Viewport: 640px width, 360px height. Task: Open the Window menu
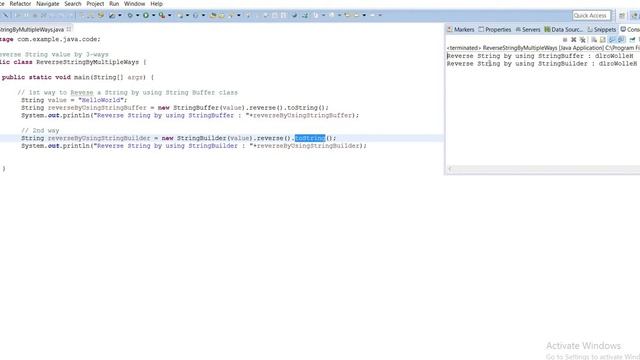click(x=134, y=4)
